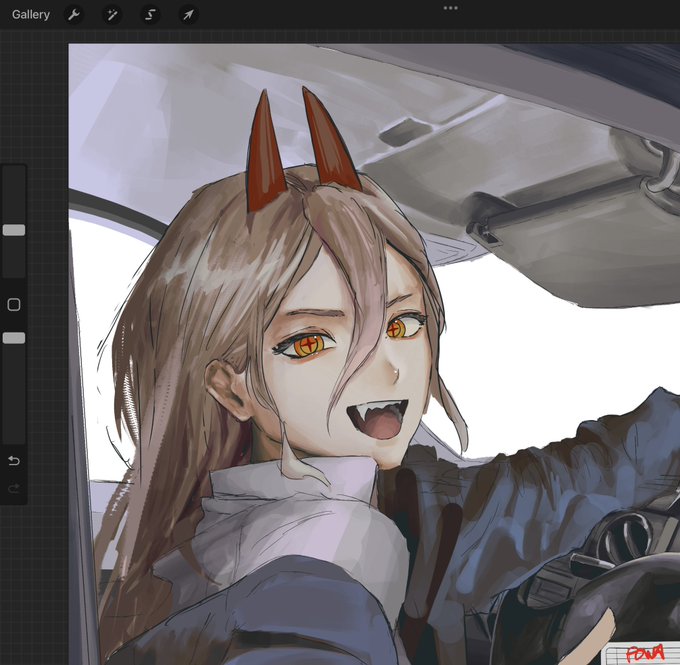680x665 pixels.
Task: Tap the three dots at top center
Action: [x=451, y=8]
